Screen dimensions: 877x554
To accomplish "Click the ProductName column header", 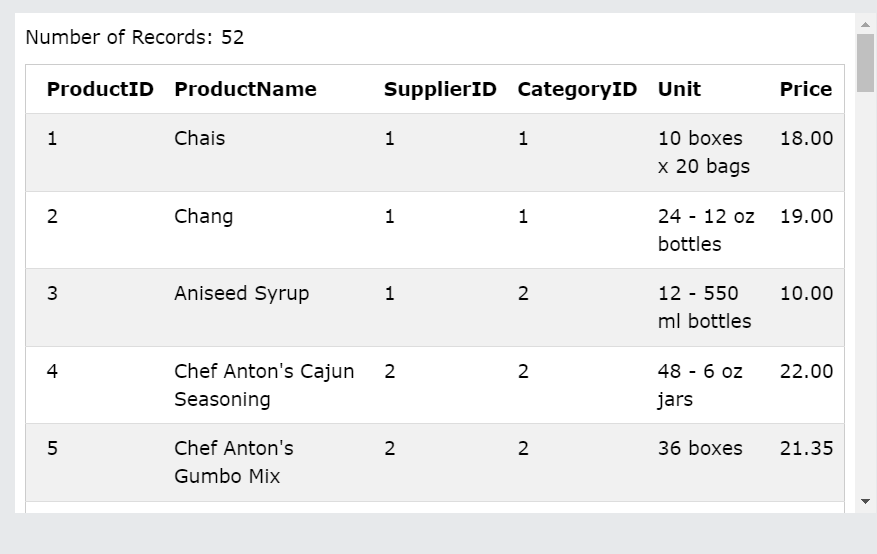I will coord(246,89).
